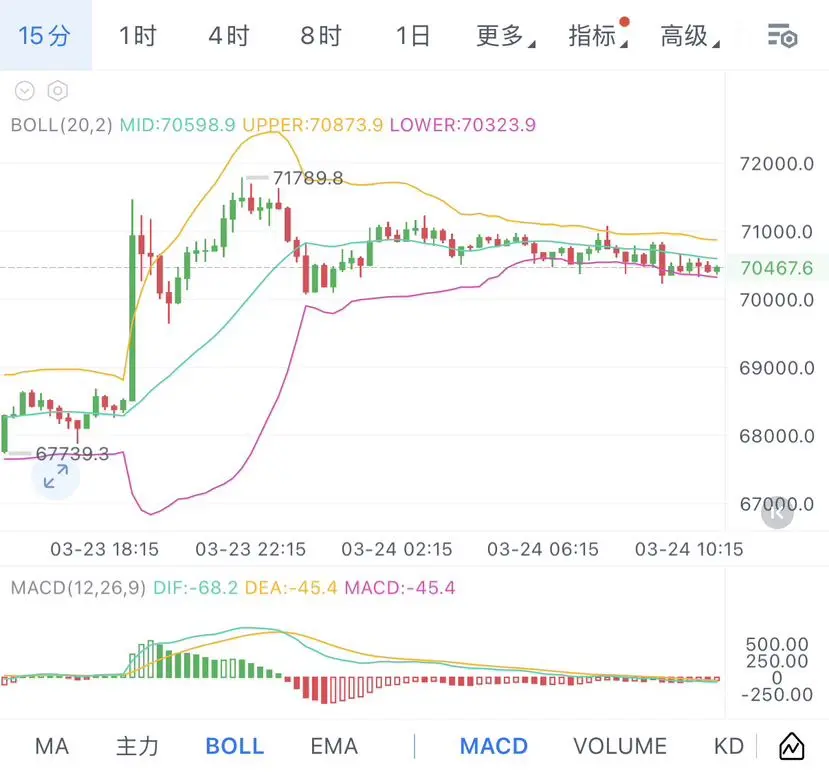The image size is (829, 773).
Task: Tap the UPPER:70873.9 value
Action: coord(312,125)
